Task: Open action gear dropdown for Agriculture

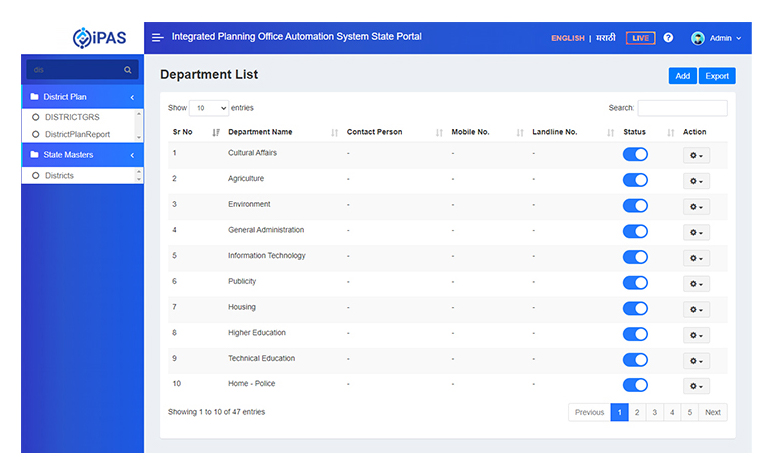Action: pyautogui.click(x=696, y=181)
